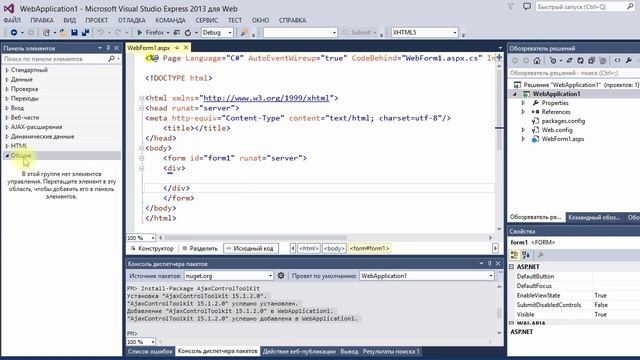Viewport: 640px width, 360px height.
Task: Click the Save file icon
Action: pos(74,32)
